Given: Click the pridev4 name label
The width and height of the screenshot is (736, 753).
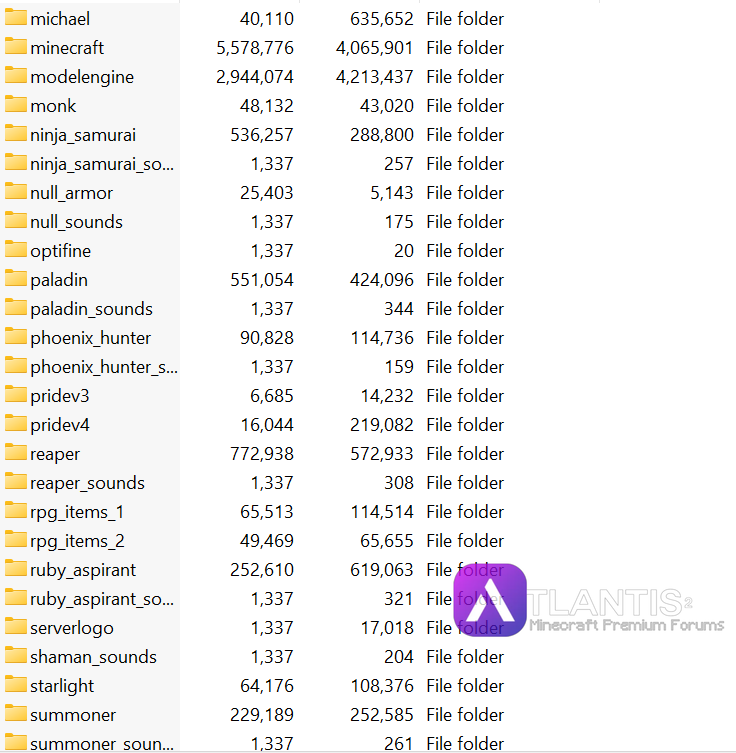Looking at the screenshot, I should tap(60, 425).
